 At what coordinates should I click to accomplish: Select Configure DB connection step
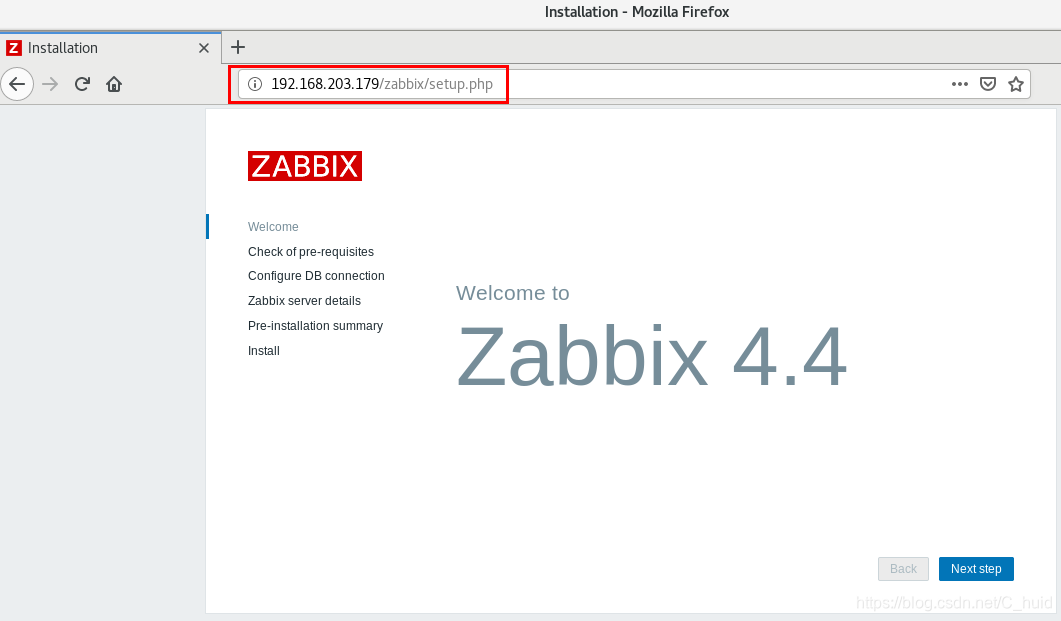point(316,276)
